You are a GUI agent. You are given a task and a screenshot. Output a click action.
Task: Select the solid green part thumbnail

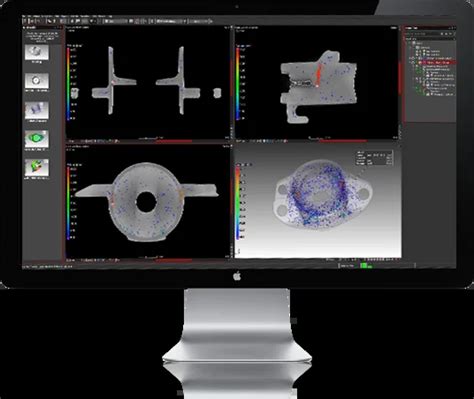(37, 139)
